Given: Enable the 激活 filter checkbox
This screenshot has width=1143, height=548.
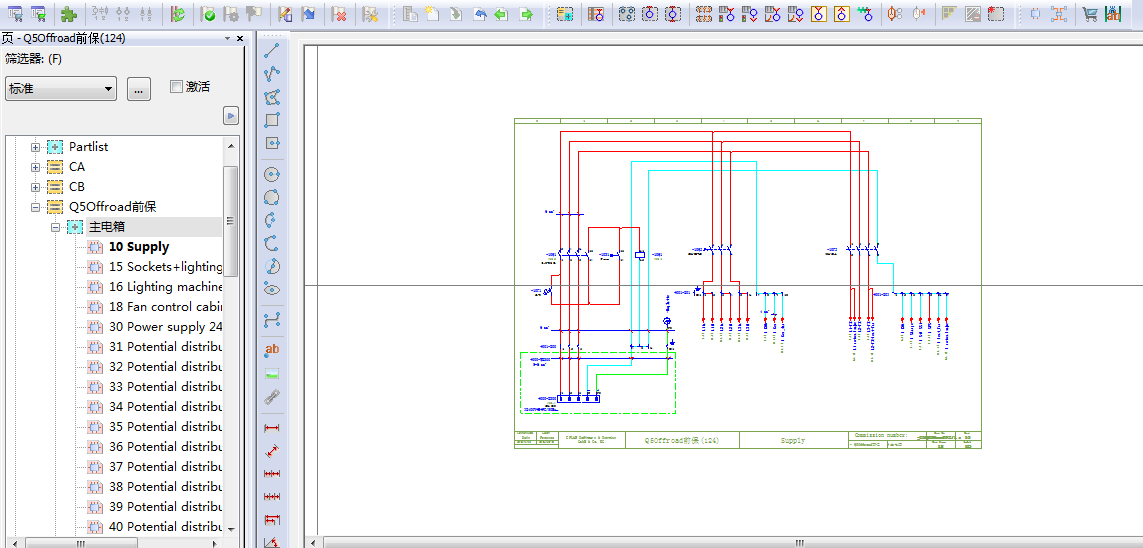Looking at the screenshot, I should pyautogui.click(x=176, y=87).
